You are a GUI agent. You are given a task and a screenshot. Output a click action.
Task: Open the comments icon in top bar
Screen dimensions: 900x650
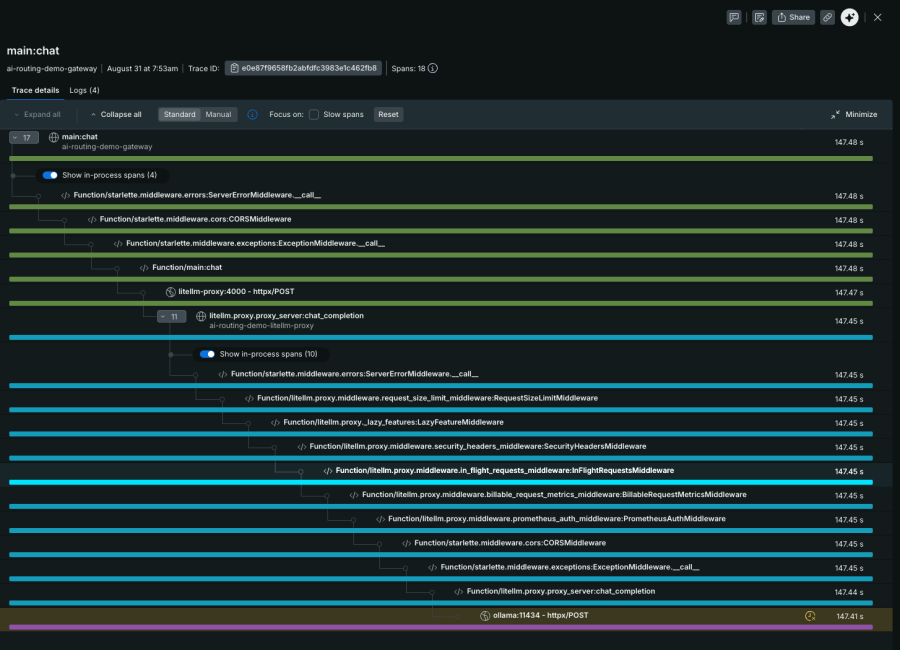click(x=734, y=17)
